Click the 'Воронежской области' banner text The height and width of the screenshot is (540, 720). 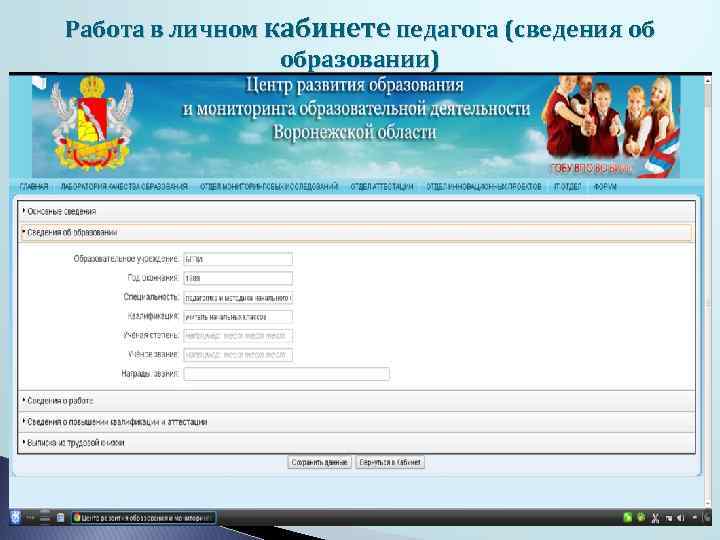coord(354,133)
